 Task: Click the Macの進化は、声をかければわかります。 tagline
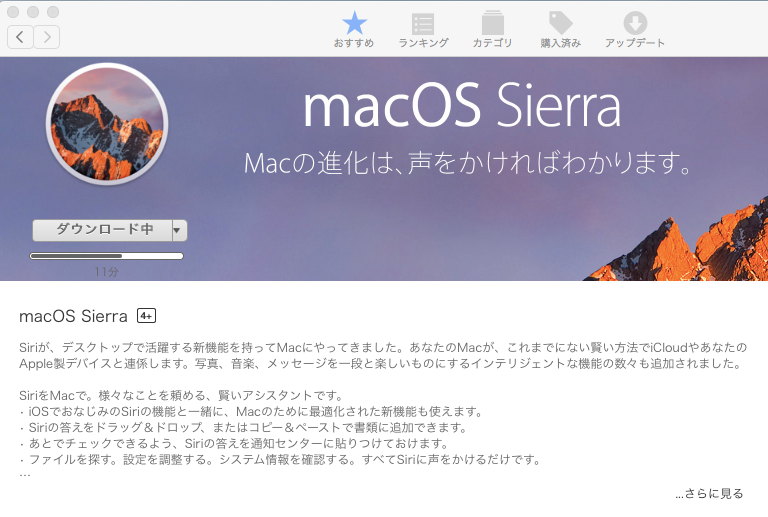click(468, 163)
